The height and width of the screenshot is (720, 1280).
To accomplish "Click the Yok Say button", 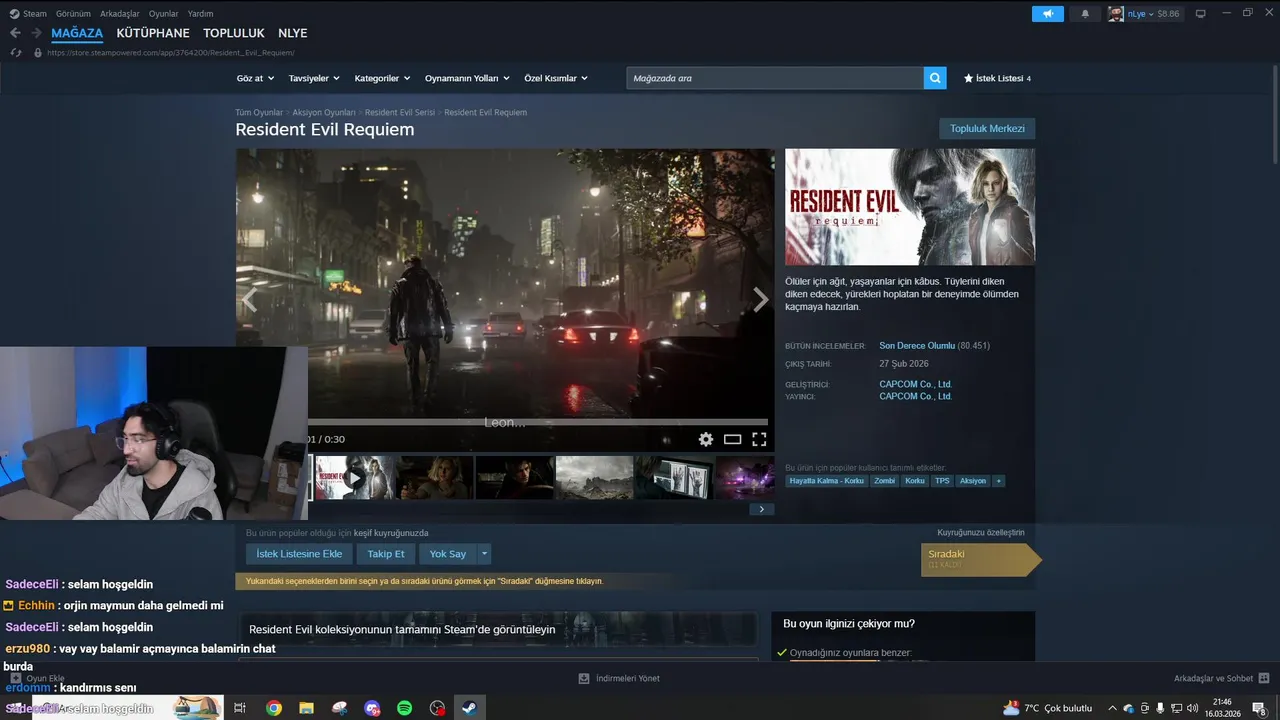I will coord(448,554).
